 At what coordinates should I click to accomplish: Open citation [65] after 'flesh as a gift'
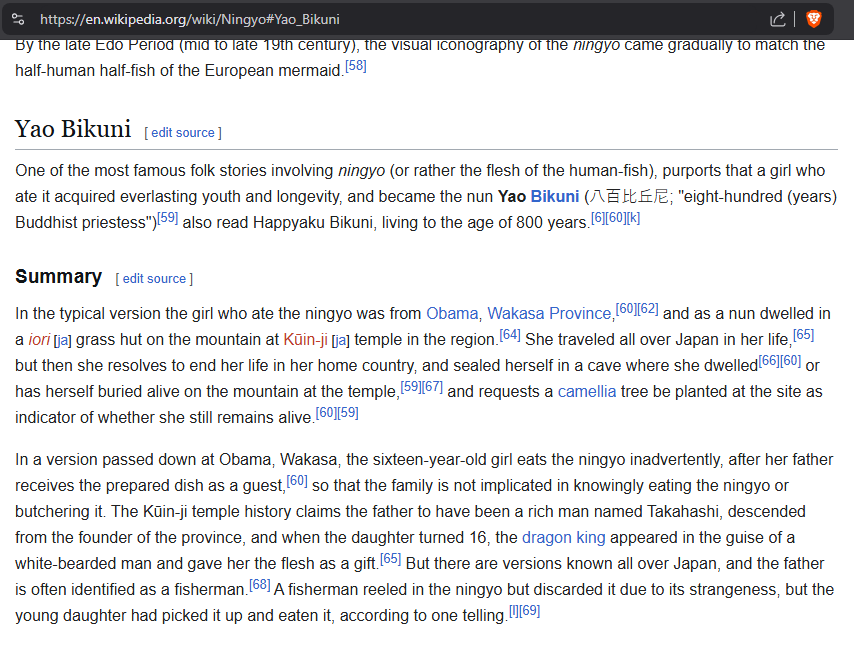[391, 559]
